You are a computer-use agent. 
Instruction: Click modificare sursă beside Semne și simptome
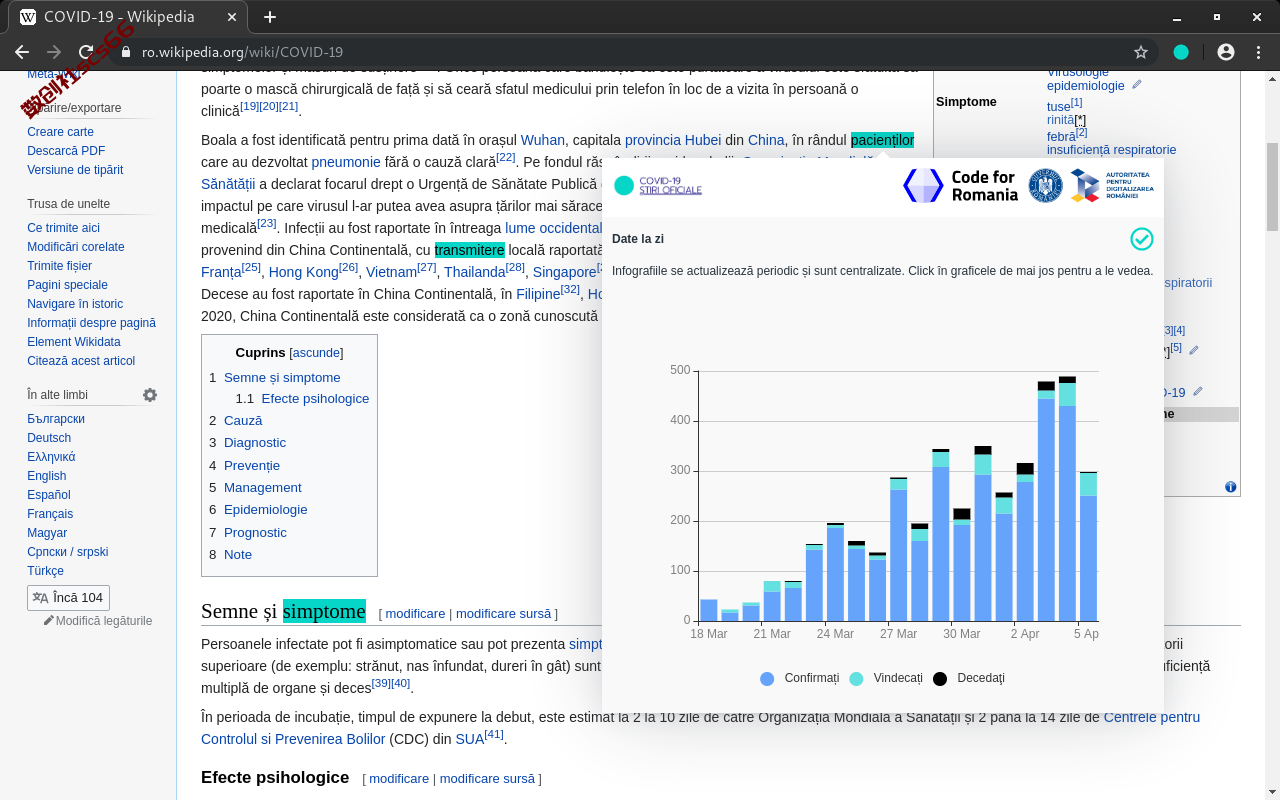click(x=503, y=613)
